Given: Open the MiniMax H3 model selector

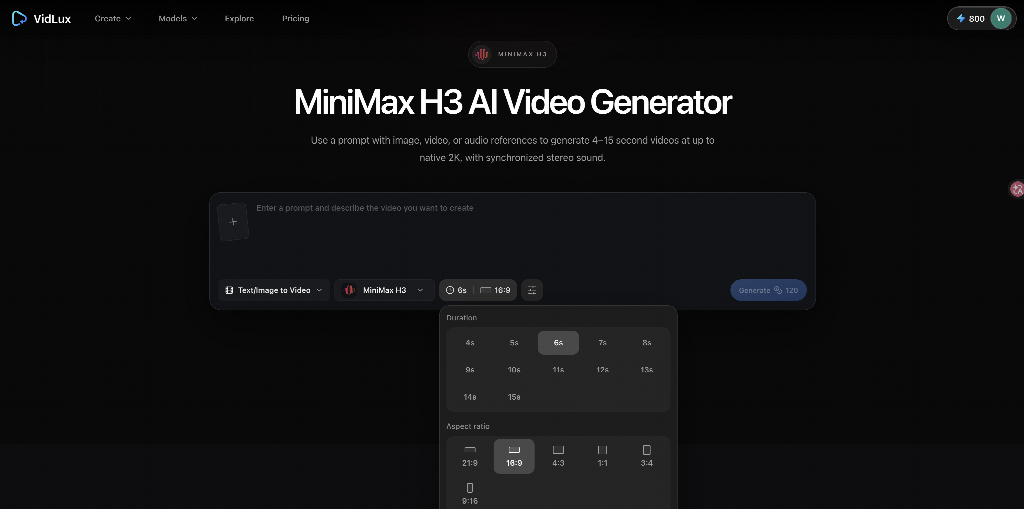Looking at the screenshot, I should pyautogui.click(x=384, y=290).
